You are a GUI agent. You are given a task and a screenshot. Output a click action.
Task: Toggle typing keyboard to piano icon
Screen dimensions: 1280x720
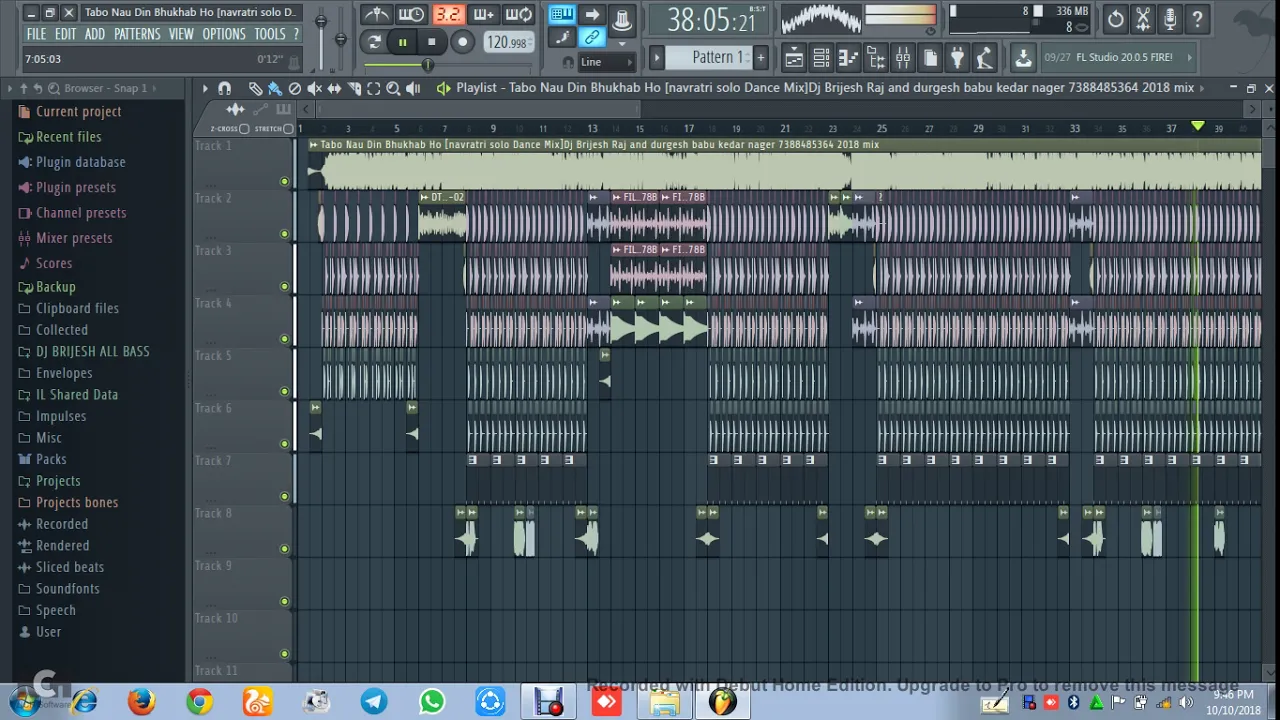(x=562, y=14)
